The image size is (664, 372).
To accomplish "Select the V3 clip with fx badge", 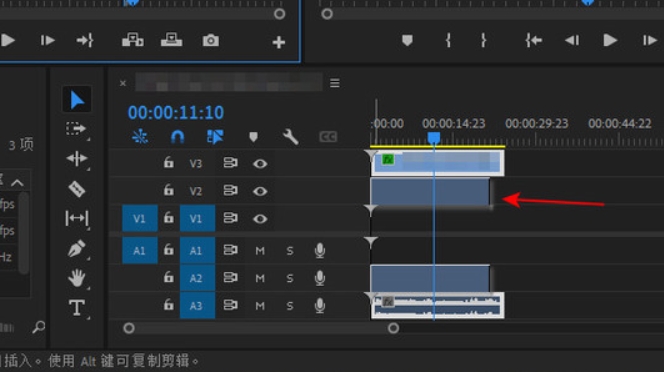I will [437, 163].
